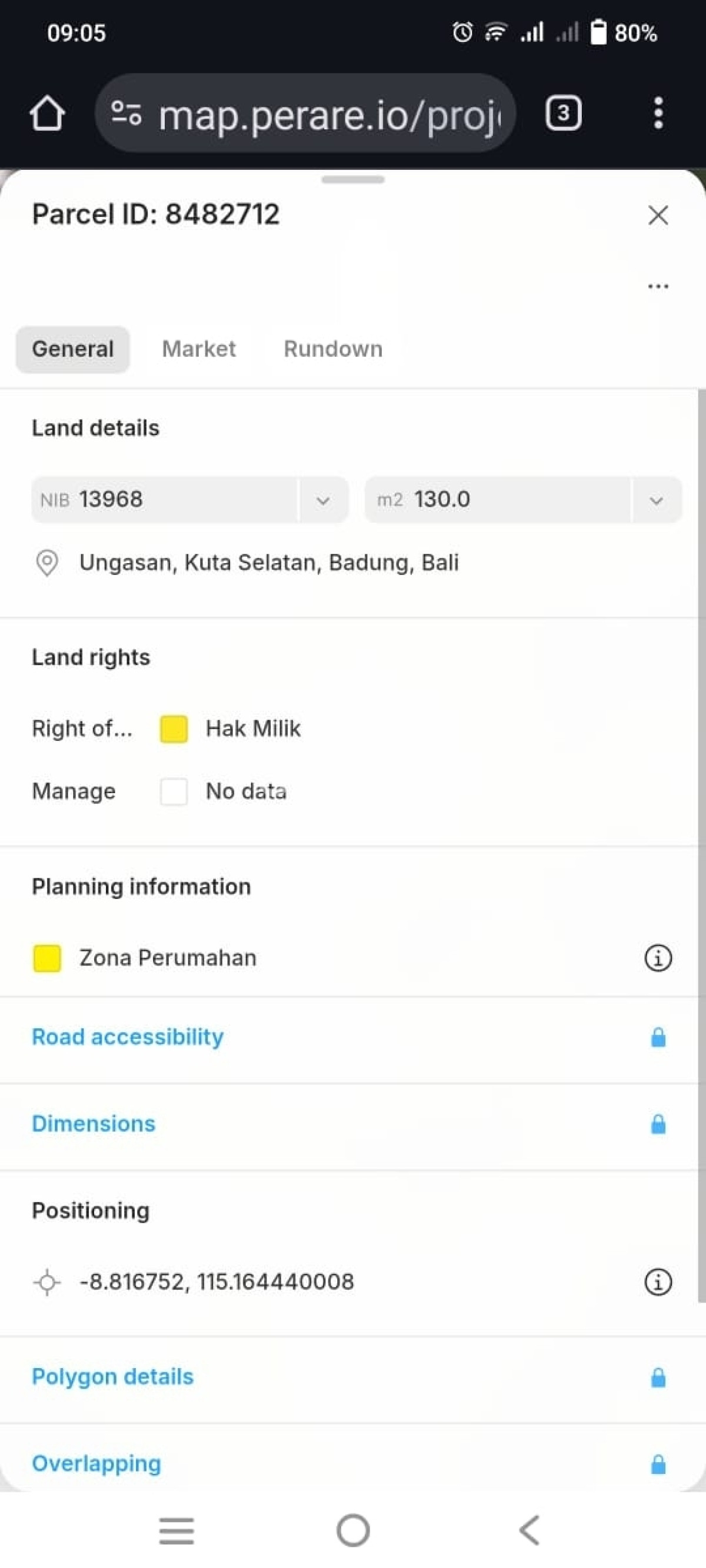706x1568 pixels.
Task: Open the Road accessibility link
Action: pyautogui.click(x=128, y=1037)
